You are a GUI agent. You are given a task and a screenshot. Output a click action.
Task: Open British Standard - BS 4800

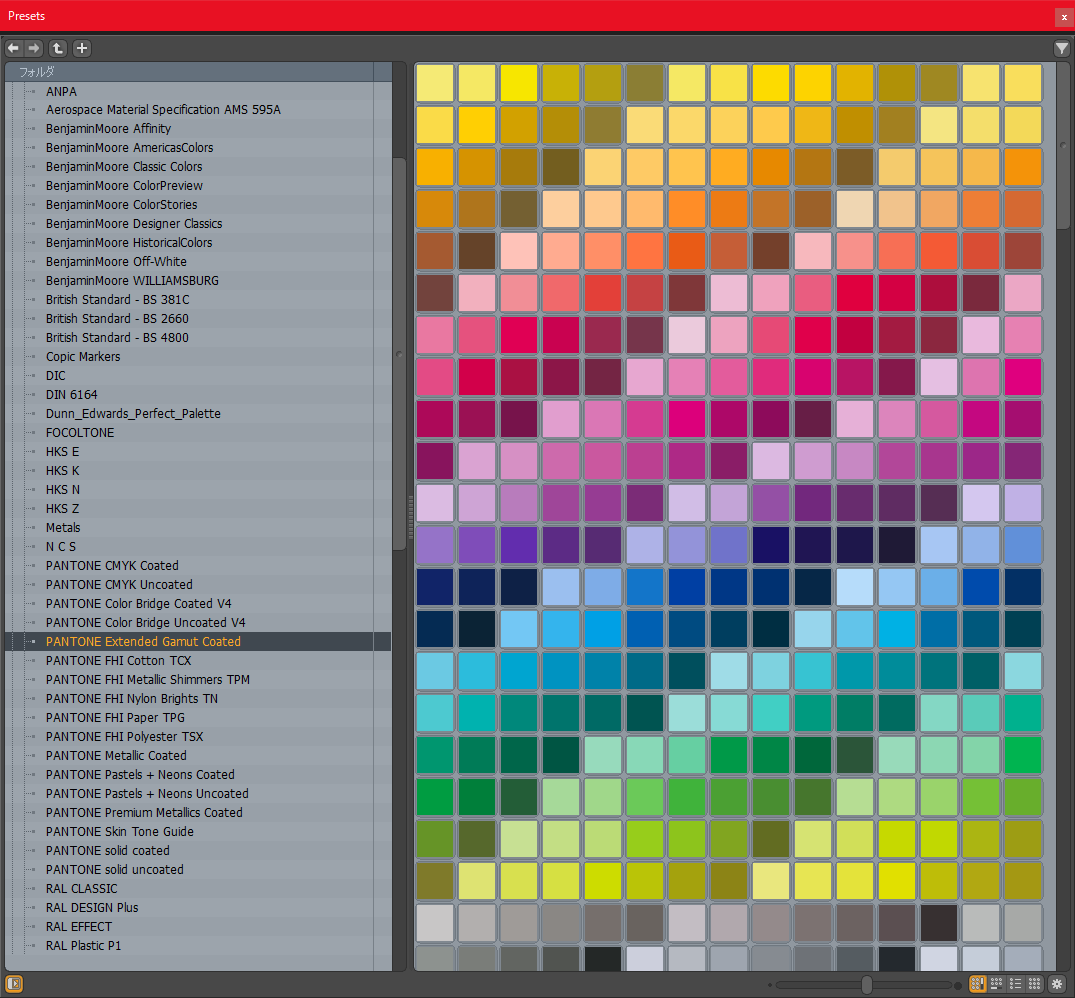coord(117,337)
